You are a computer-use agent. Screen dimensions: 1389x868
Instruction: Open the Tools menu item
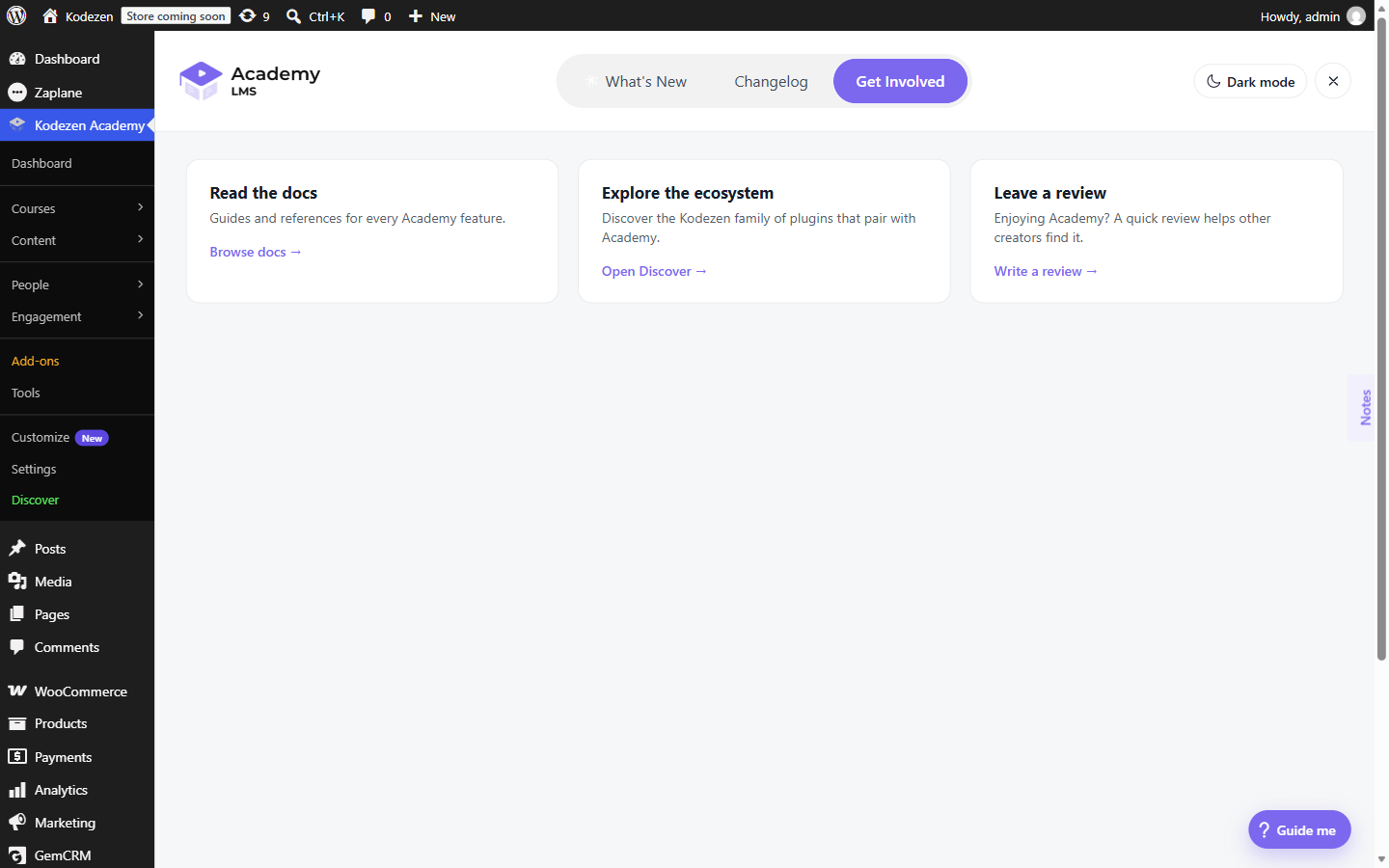[x=26, y=393]
